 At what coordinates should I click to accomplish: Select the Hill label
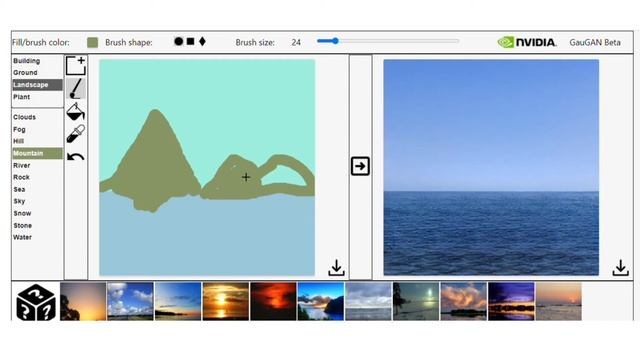pos(18,141)
